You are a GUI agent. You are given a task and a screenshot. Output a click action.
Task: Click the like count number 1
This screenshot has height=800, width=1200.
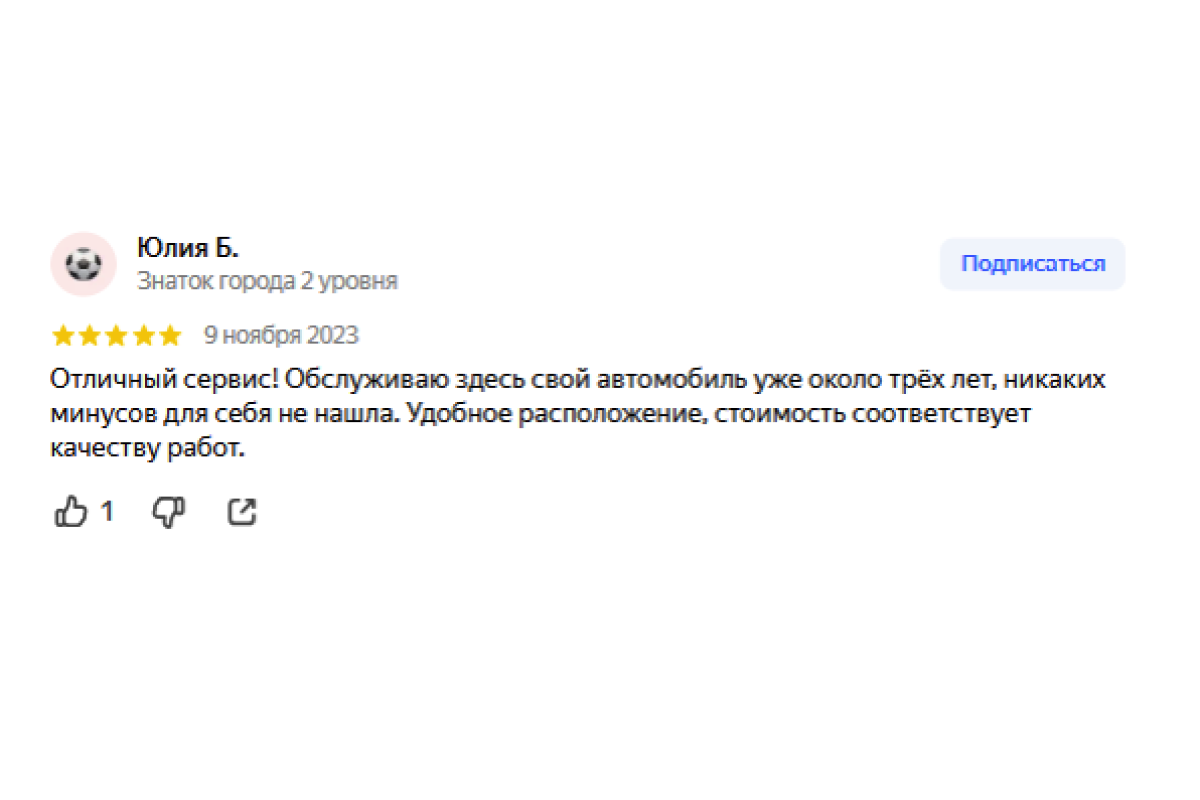tap(107, 513)
